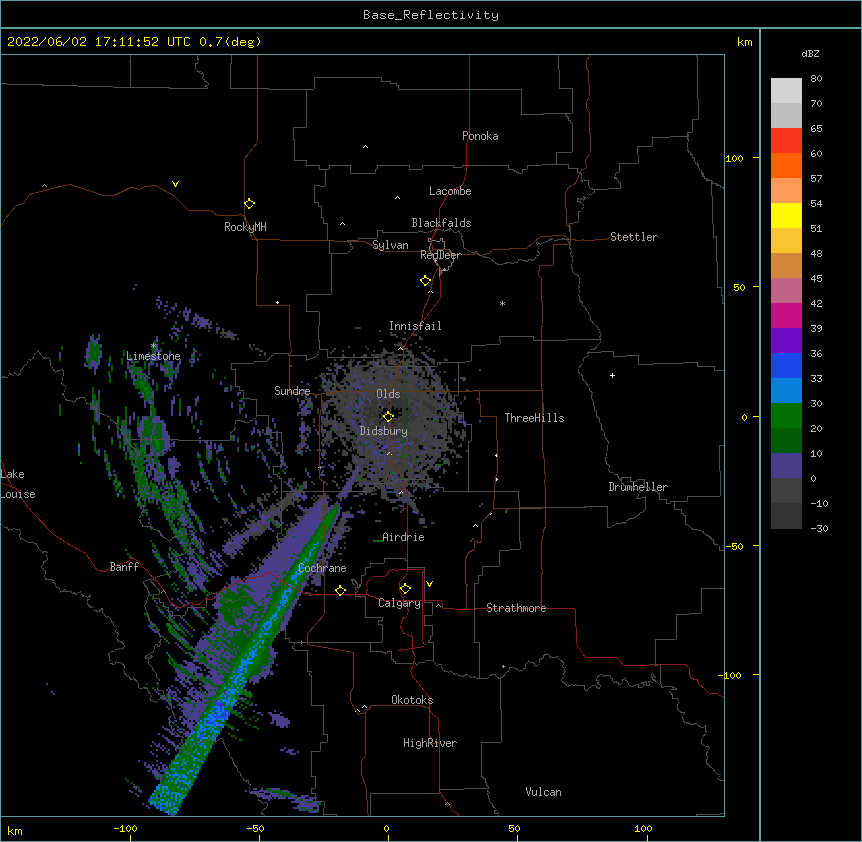Select the km unit label at bottom left
The image size is (862, 842).
click(15, 830)
